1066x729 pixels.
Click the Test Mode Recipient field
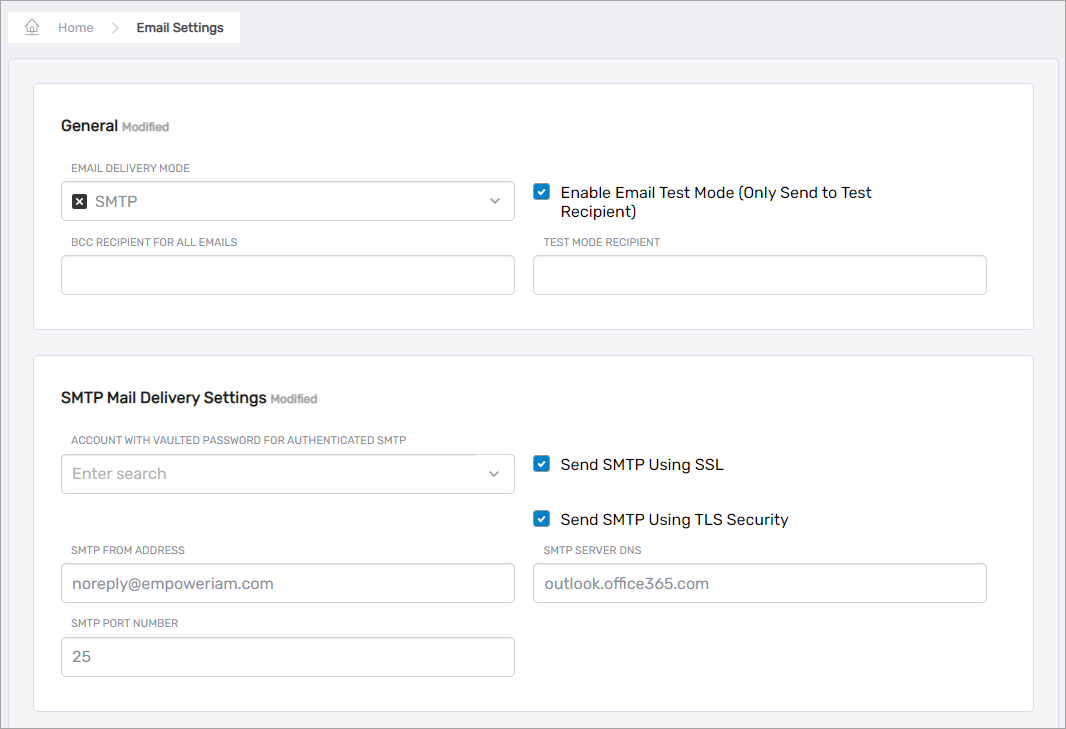tap(760, 274)
